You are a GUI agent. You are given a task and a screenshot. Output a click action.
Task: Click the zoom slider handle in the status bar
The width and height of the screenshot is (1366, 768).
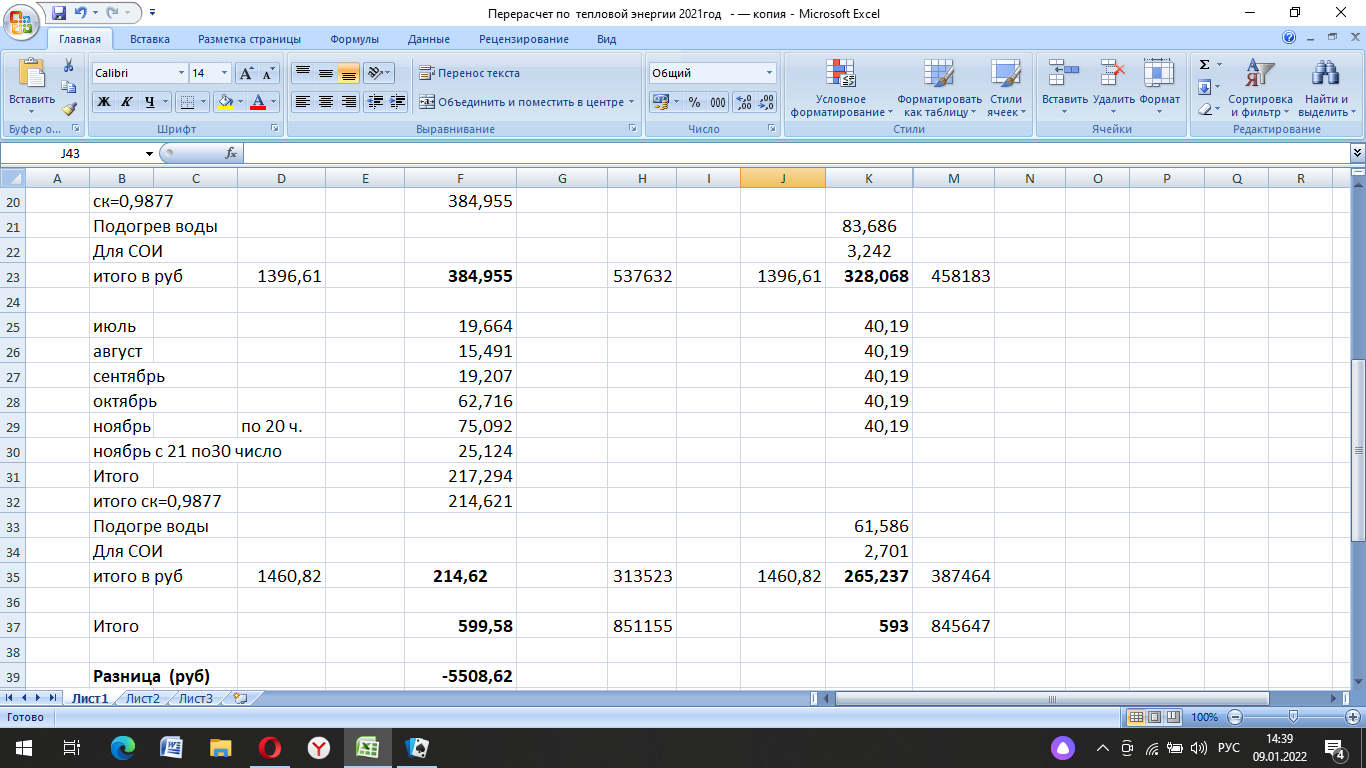point(1293,717)
